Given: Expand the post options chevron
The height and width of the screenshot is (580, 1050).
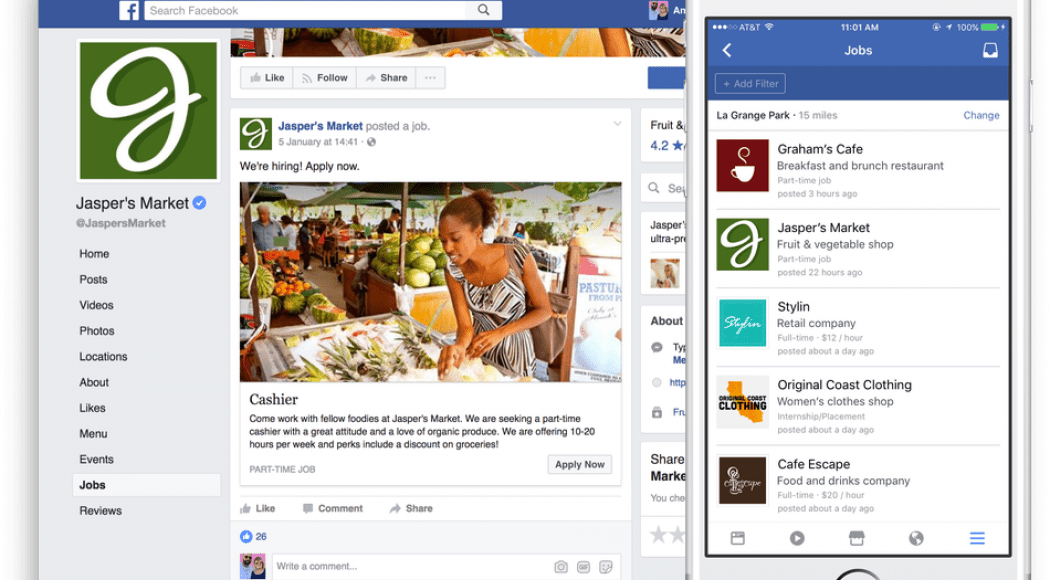Looking at the screenshot, I should (617, 124).
